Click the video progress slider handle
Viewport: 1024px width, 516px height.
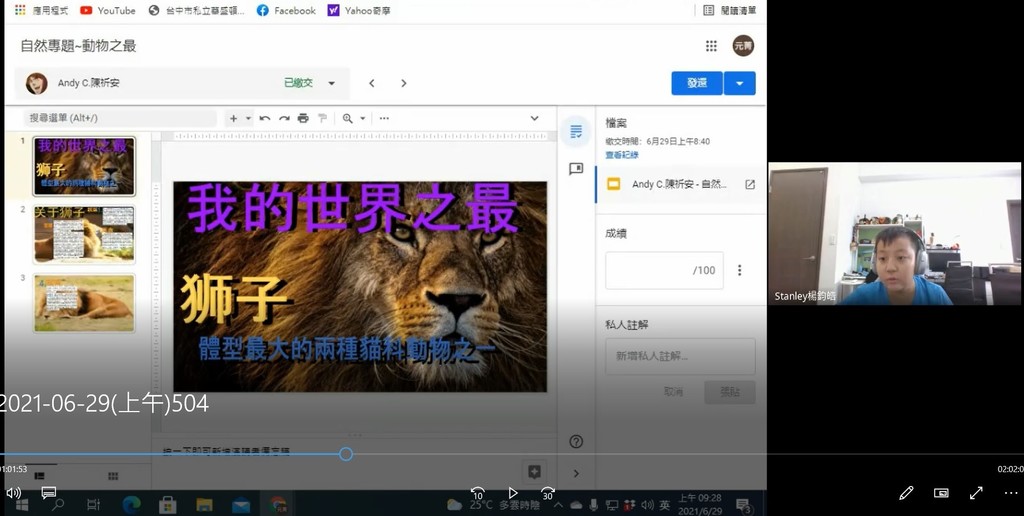[346, 454]
